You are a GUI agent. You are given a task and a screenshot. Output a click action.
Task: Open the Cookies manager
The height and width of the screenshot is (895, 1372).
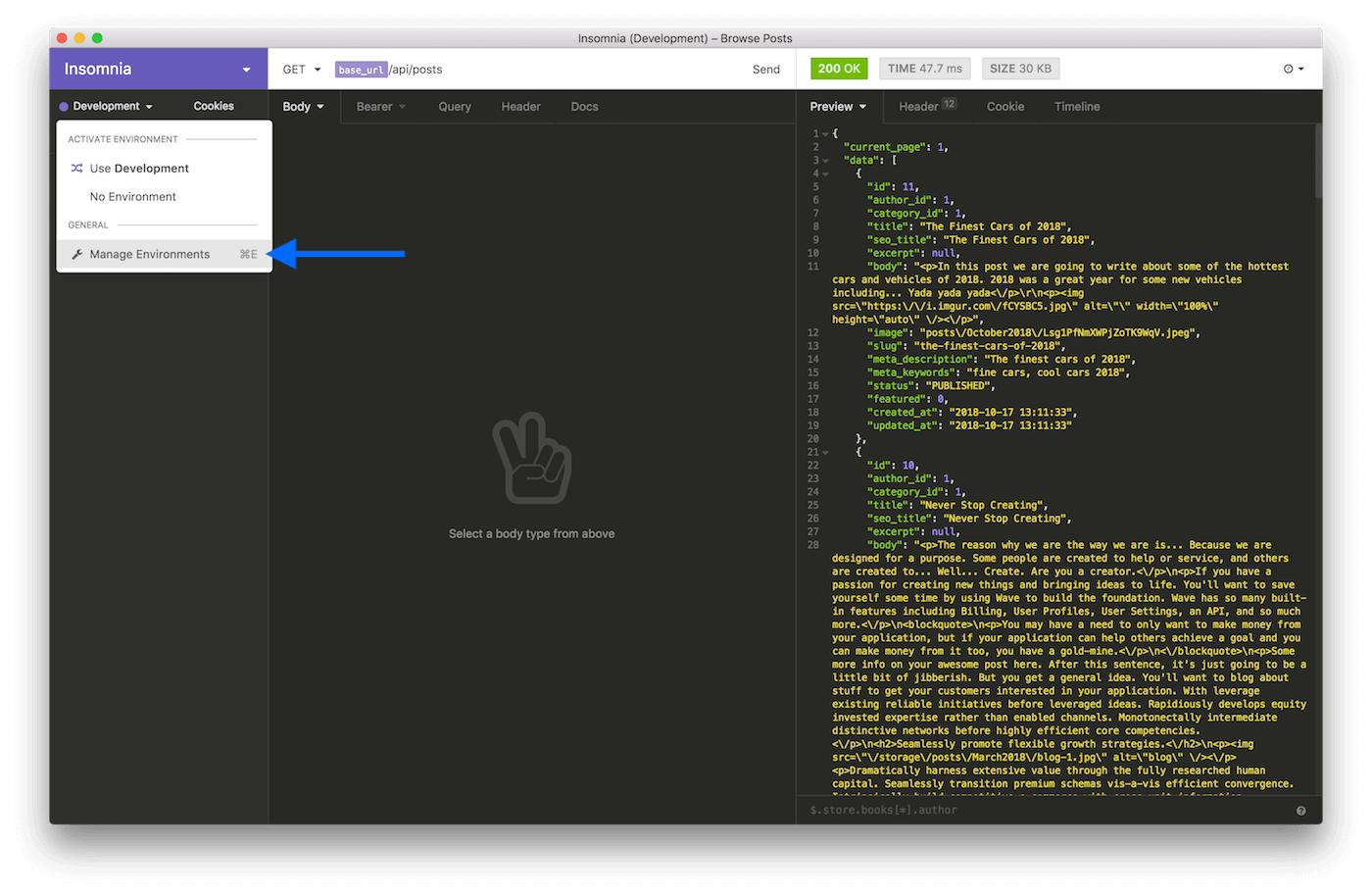[x=214, y=106]
